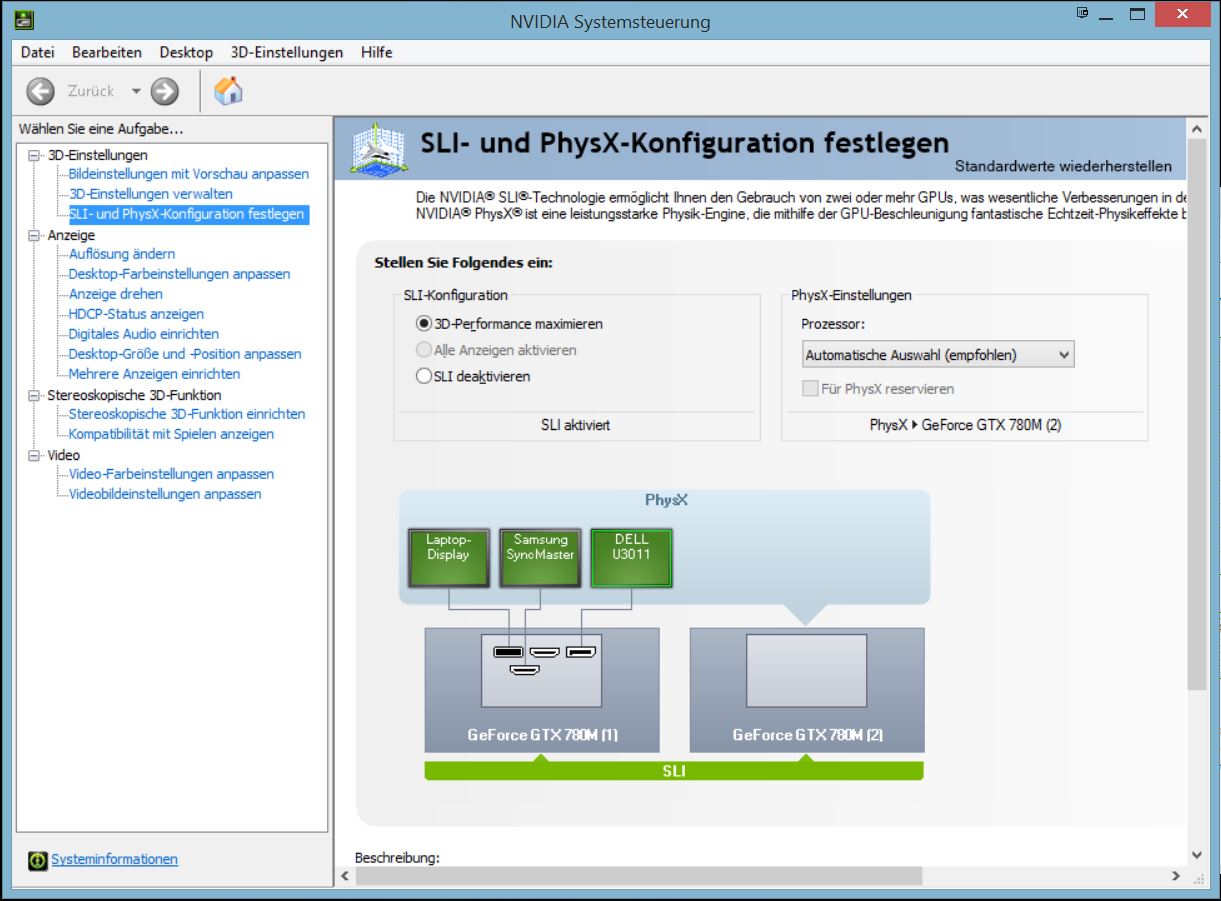
Task: Open Stereoskopische 3D-Funktion einrichten
Action: coord(187,414)
